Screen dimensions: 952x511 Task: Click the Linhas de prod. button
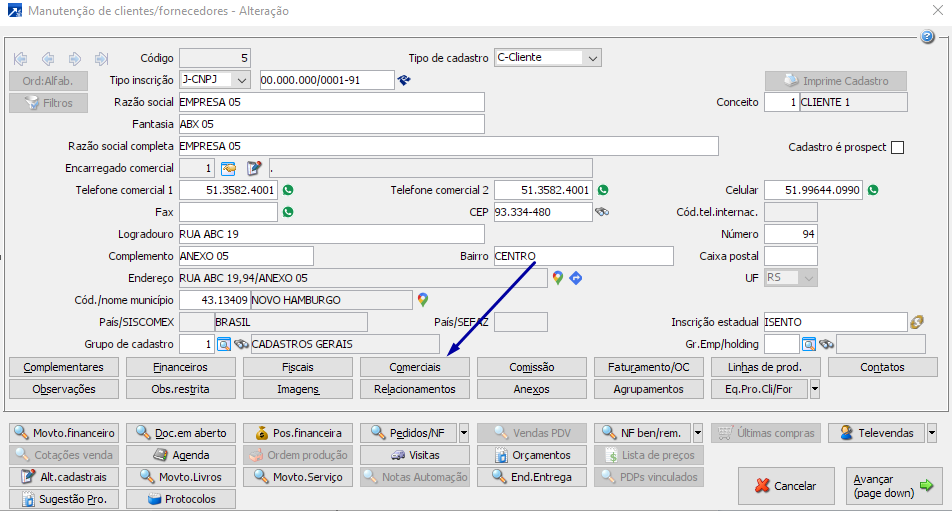[x=765, y=367]
